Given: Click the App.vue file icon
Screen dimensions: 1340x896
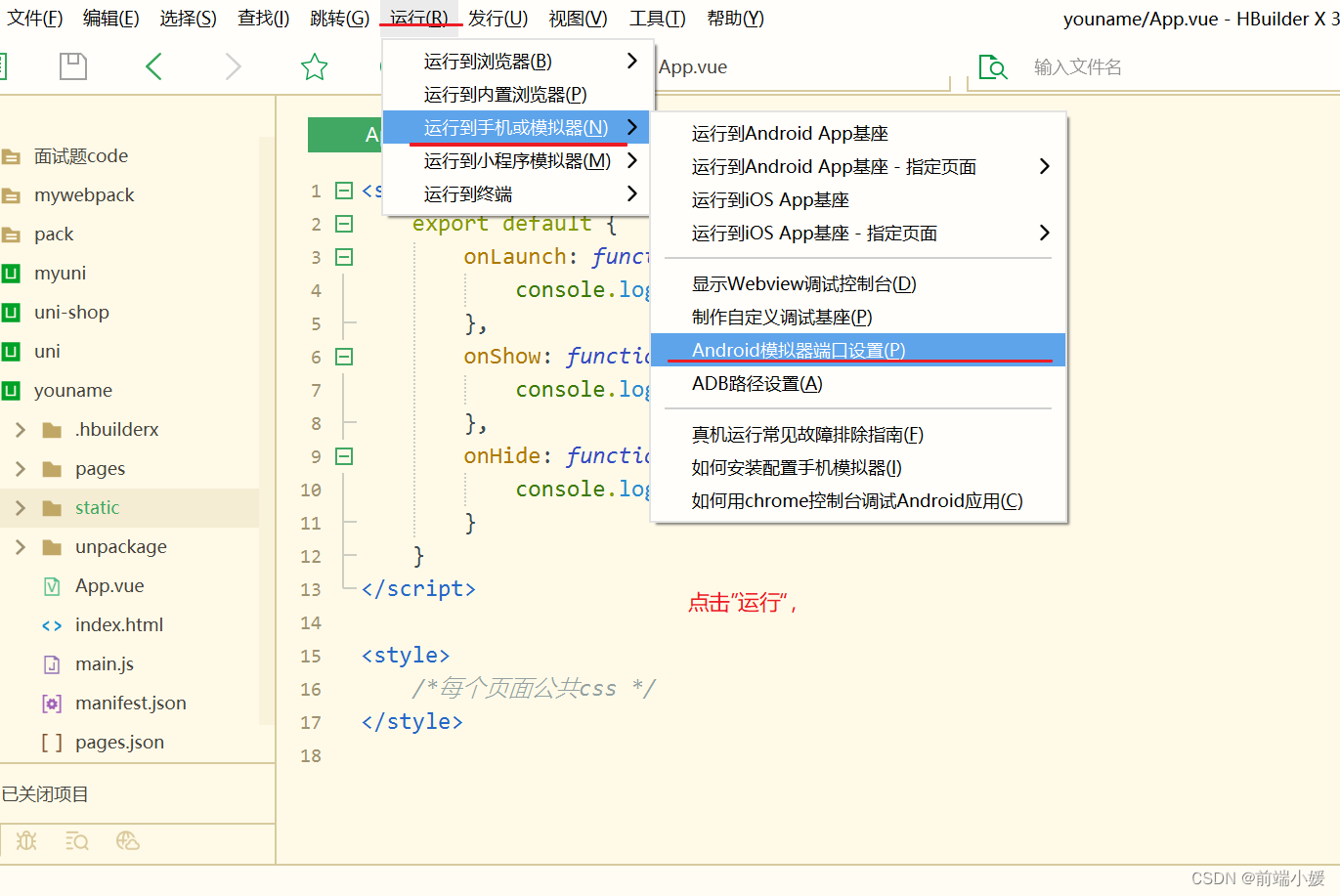Looking at the screenshot, I should (x=52, y=586).
